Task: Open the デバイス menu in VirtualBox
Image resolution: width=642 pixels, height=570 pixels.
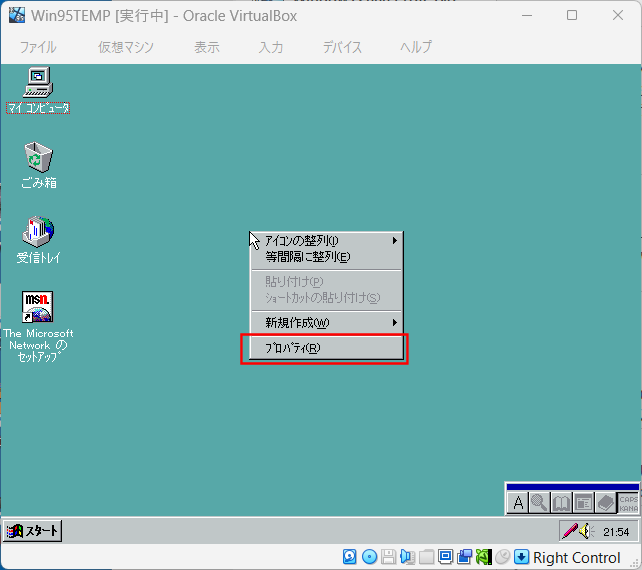Action: tap(342, 47)
